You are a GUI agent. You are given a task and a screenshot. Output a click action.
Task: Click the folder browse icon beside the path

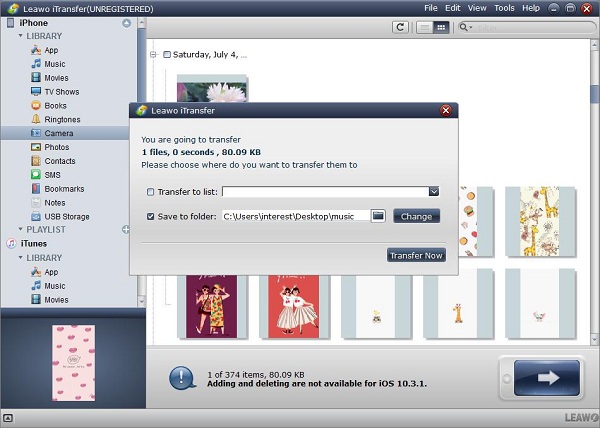[x=378, y=216]
